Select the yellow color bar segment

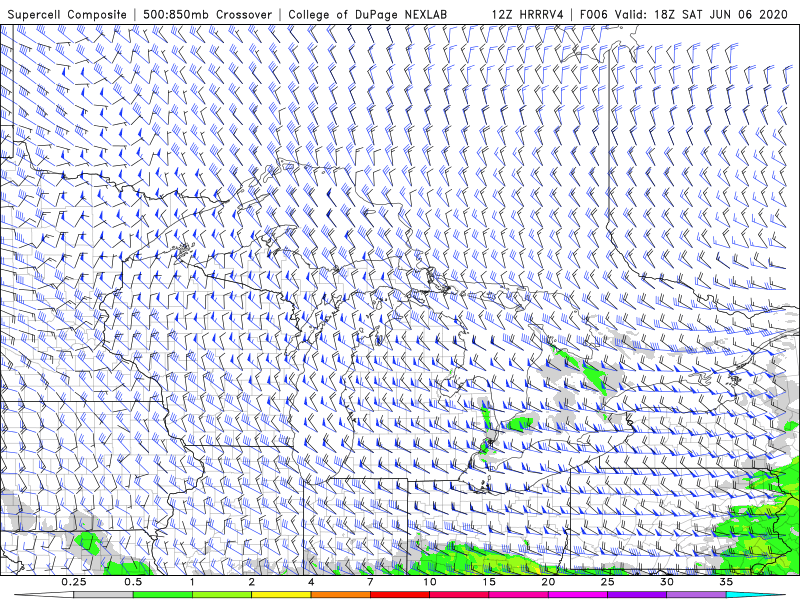coord(281,595)
